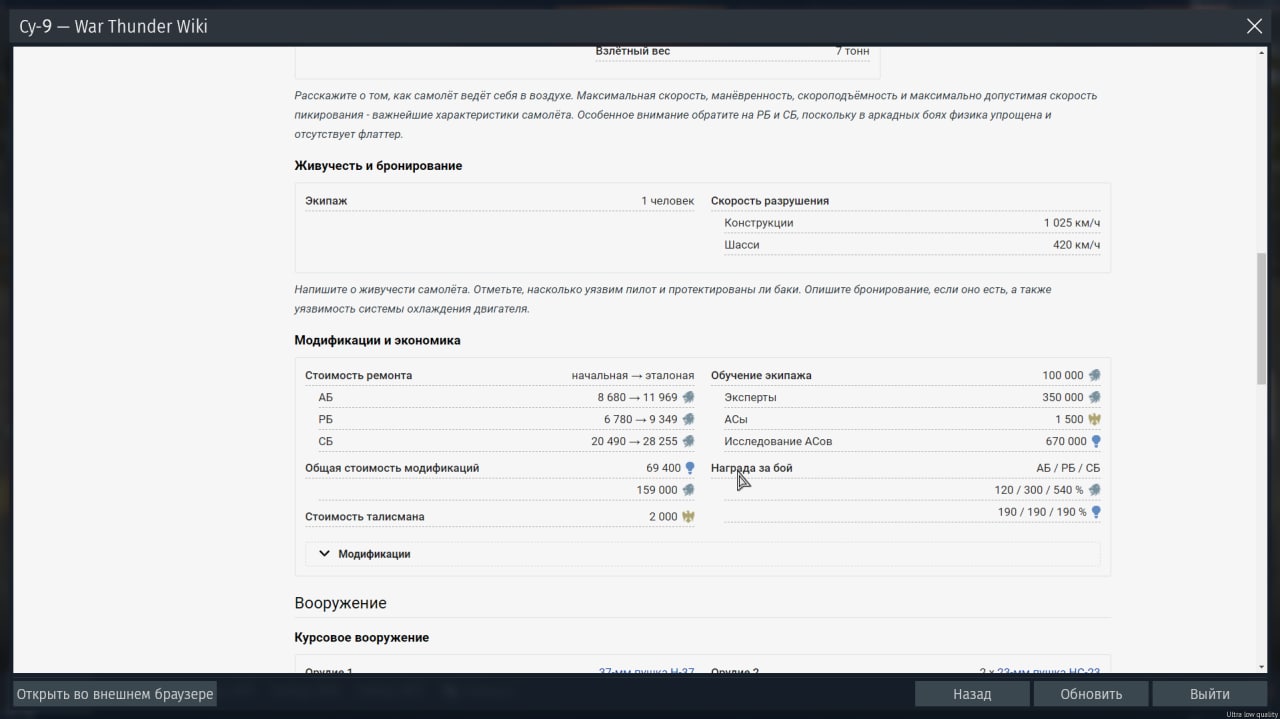The image size is (1280, 719).
Task: Click the vertical scrollbar thumb
Action: tap(1262, 318)
